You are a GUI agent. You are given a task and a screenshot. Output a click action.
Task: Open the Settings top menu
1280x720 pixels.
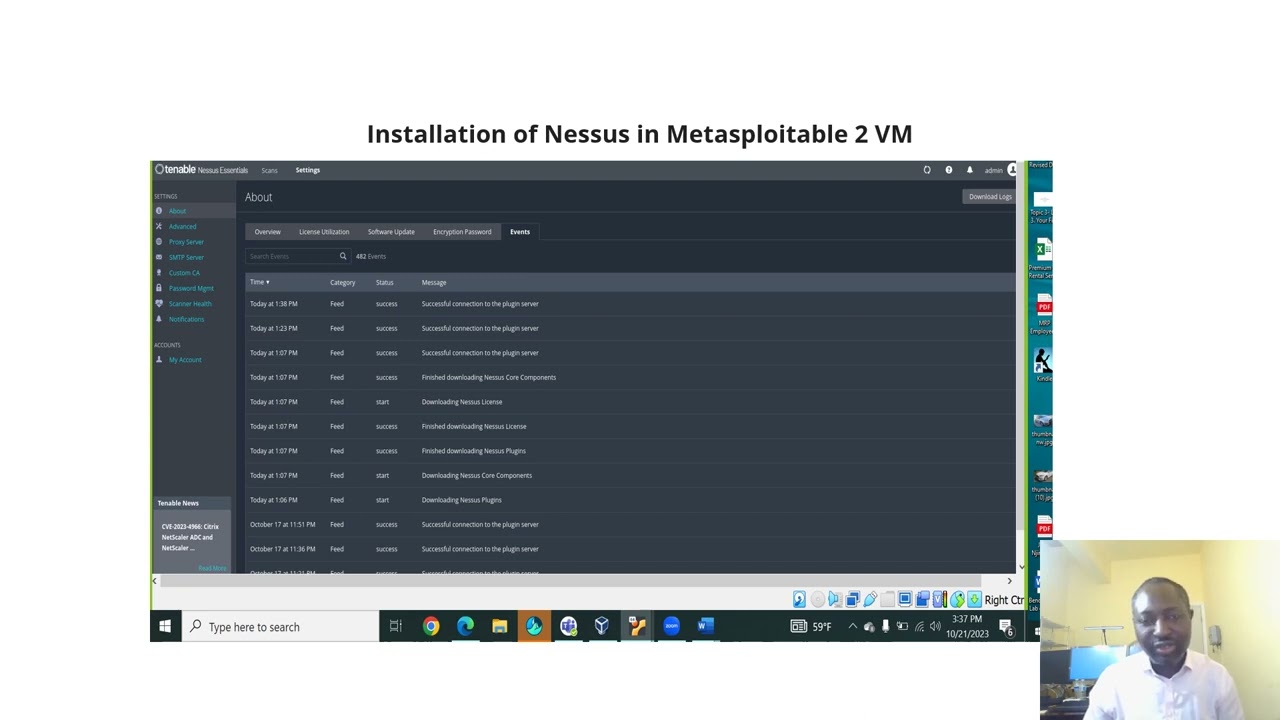pos(308,170)
